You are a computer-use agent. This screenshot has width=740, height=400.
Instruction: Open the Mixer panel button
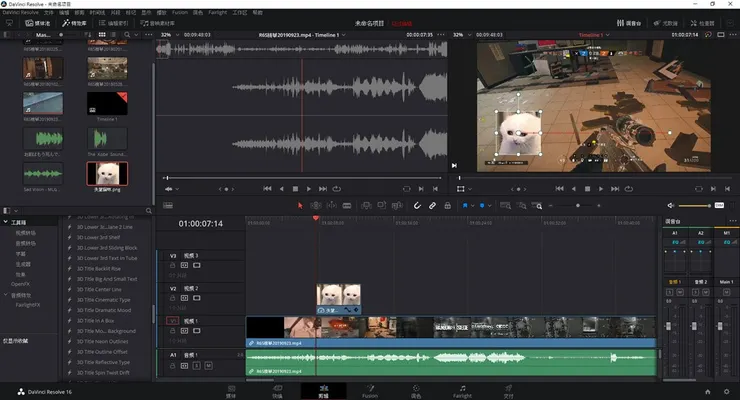(x=625, y=21)
